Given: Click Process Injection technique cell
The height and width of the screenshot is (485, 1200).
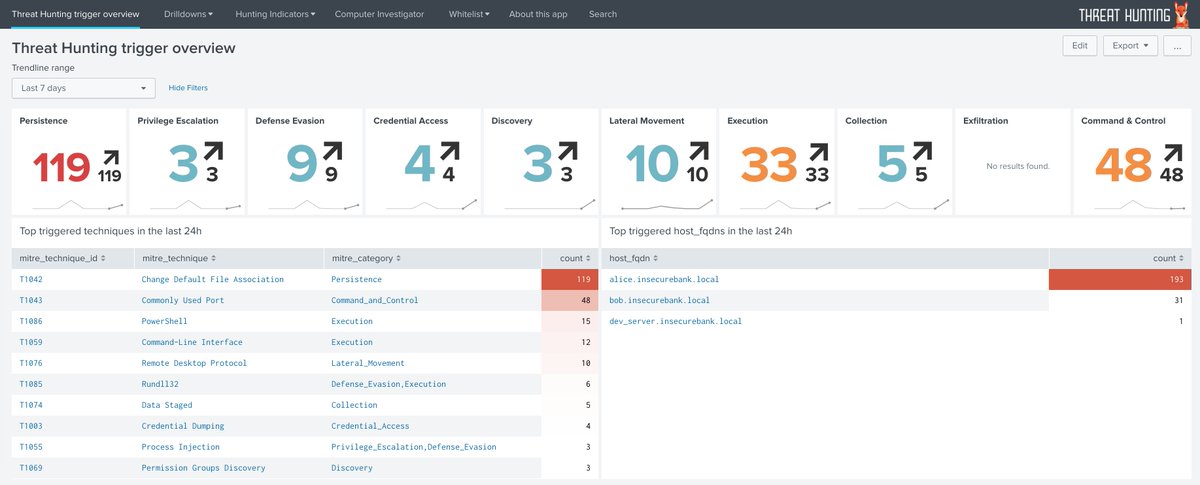Looking at the screenshot, I should pyautogui.click(x=181, y=447).
